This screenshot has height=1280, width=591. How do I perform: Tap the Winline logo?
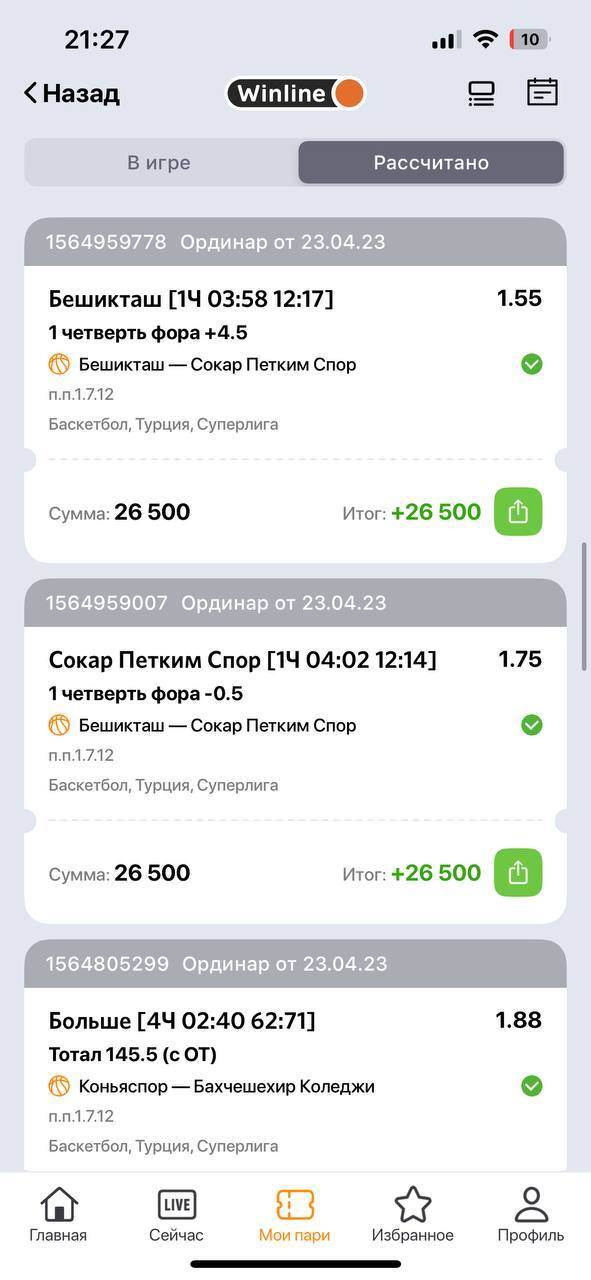coord(295,94)
